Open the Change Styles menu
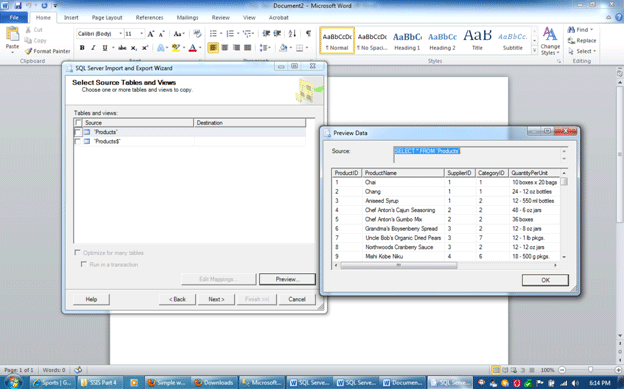This screenshot has height=389, width=624. point(550,41)
